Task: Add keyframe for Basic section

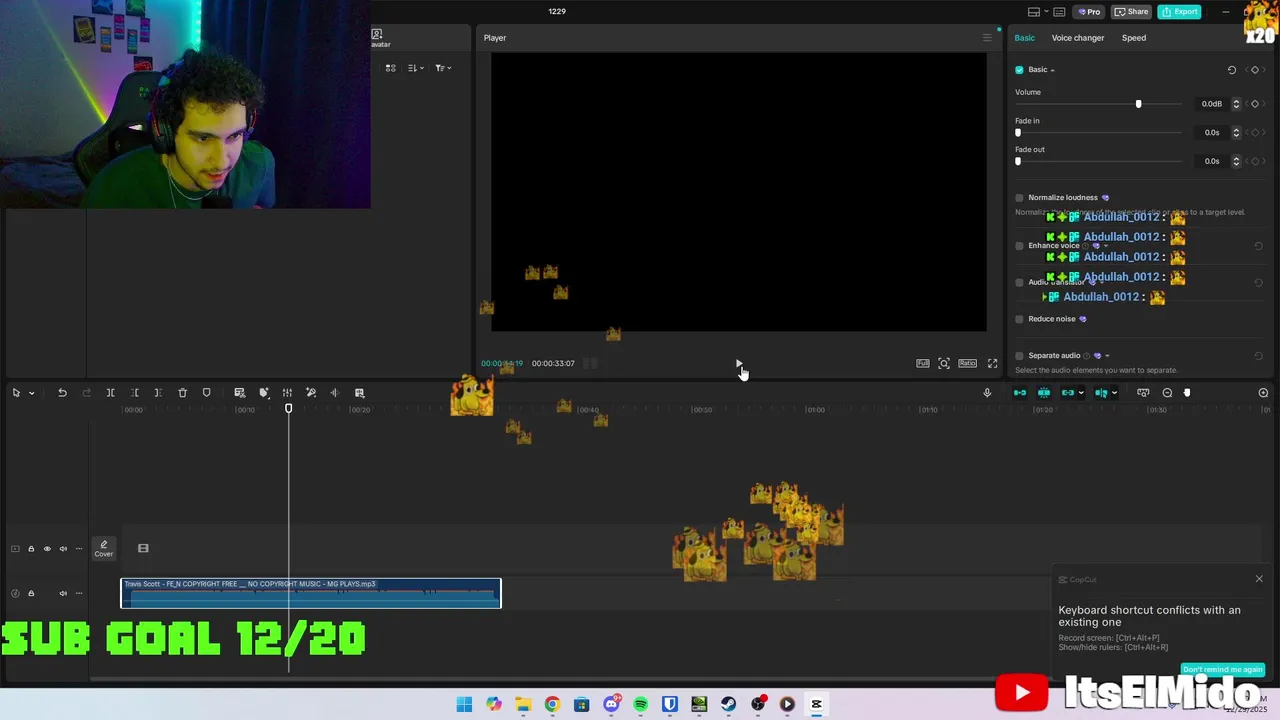Action: [x=1255, y=70]
